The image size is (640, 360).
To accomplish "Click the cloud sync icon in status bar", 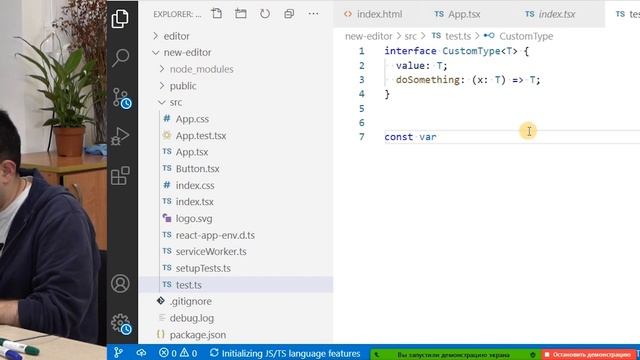I will point(141,353).
